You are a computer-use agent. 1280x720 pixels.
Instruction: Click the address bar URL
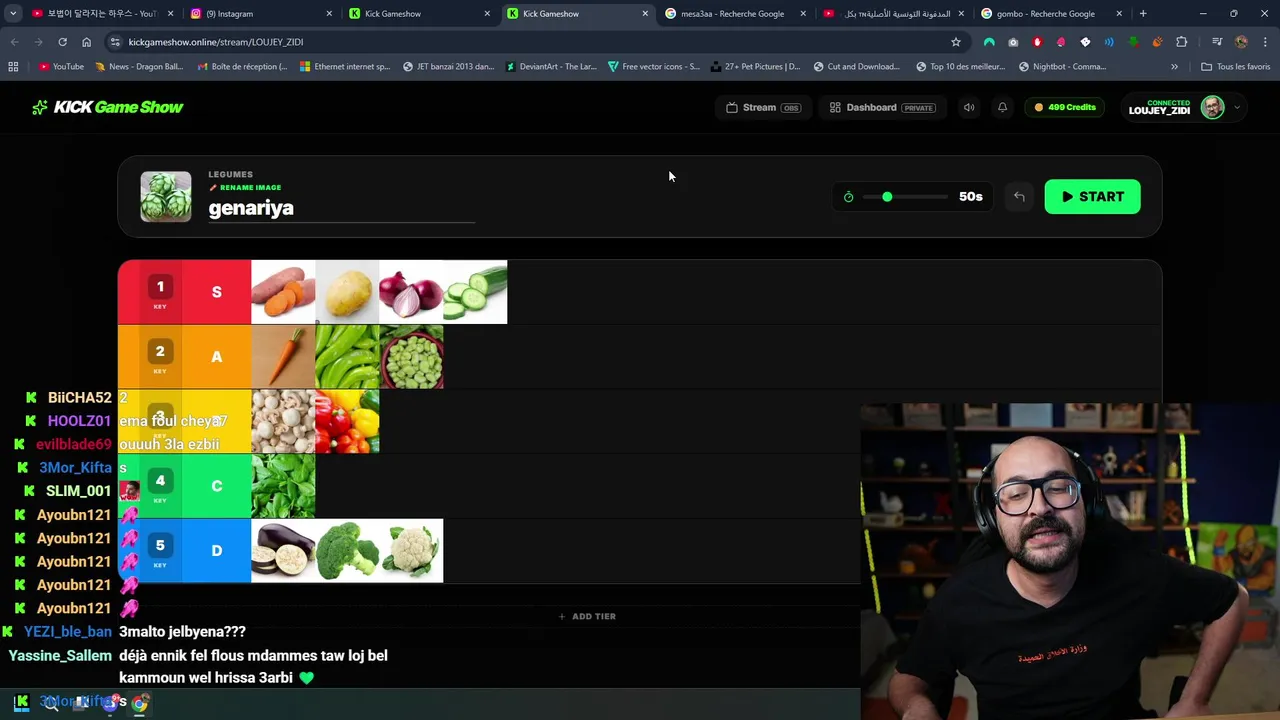pos(216,42)
